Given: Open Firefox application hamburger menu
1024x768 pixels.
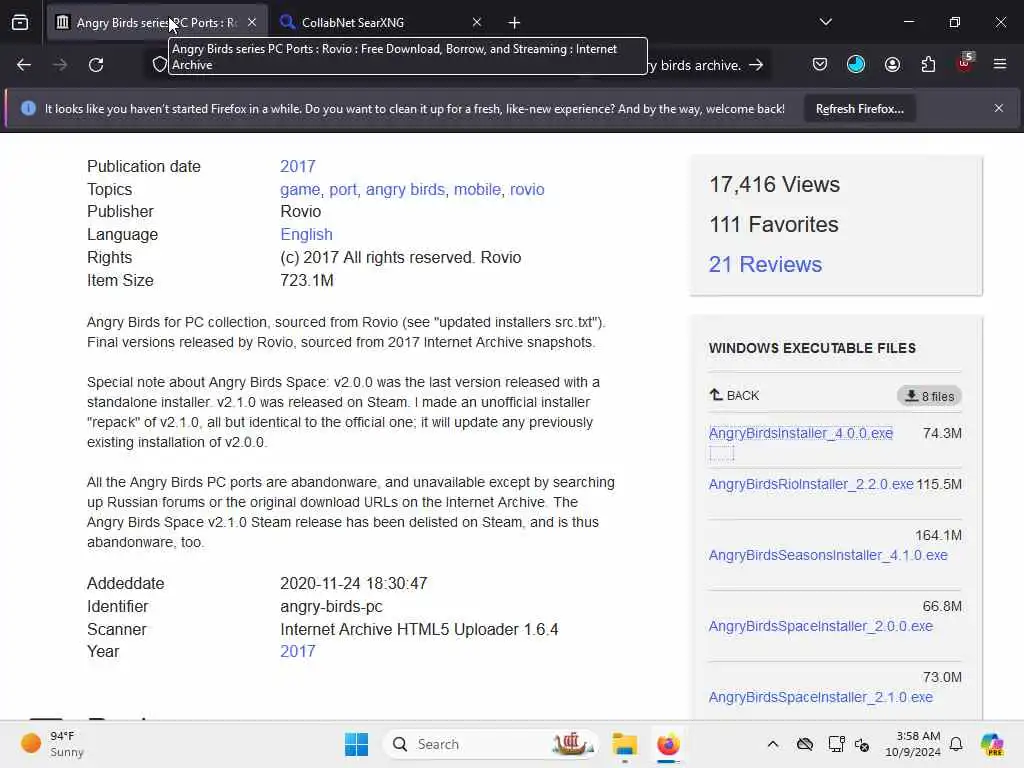Looking at the screenshot, I should coord(999,64).
